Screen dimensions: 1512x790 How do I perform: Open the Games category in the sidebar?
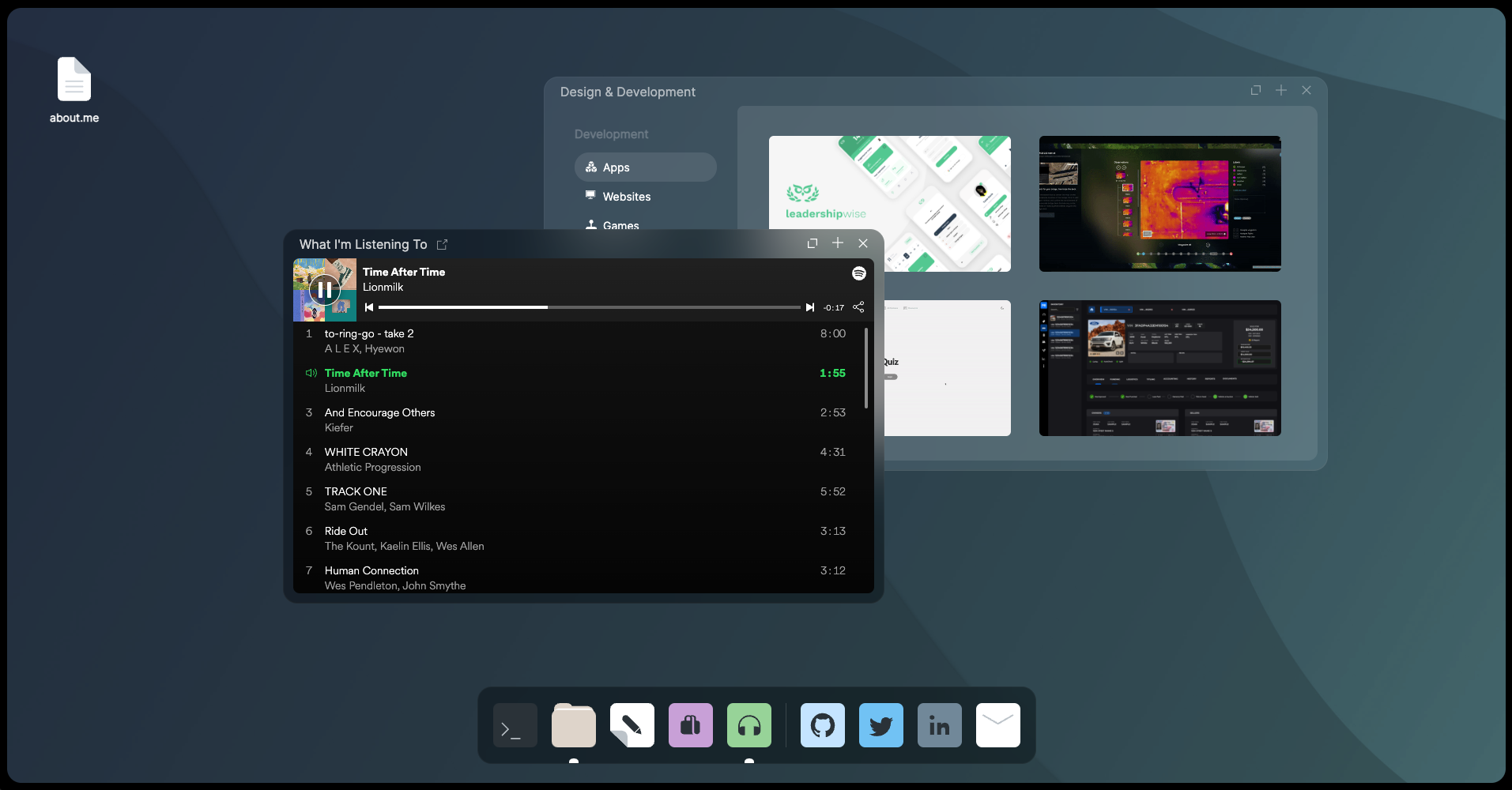(620, 225)
